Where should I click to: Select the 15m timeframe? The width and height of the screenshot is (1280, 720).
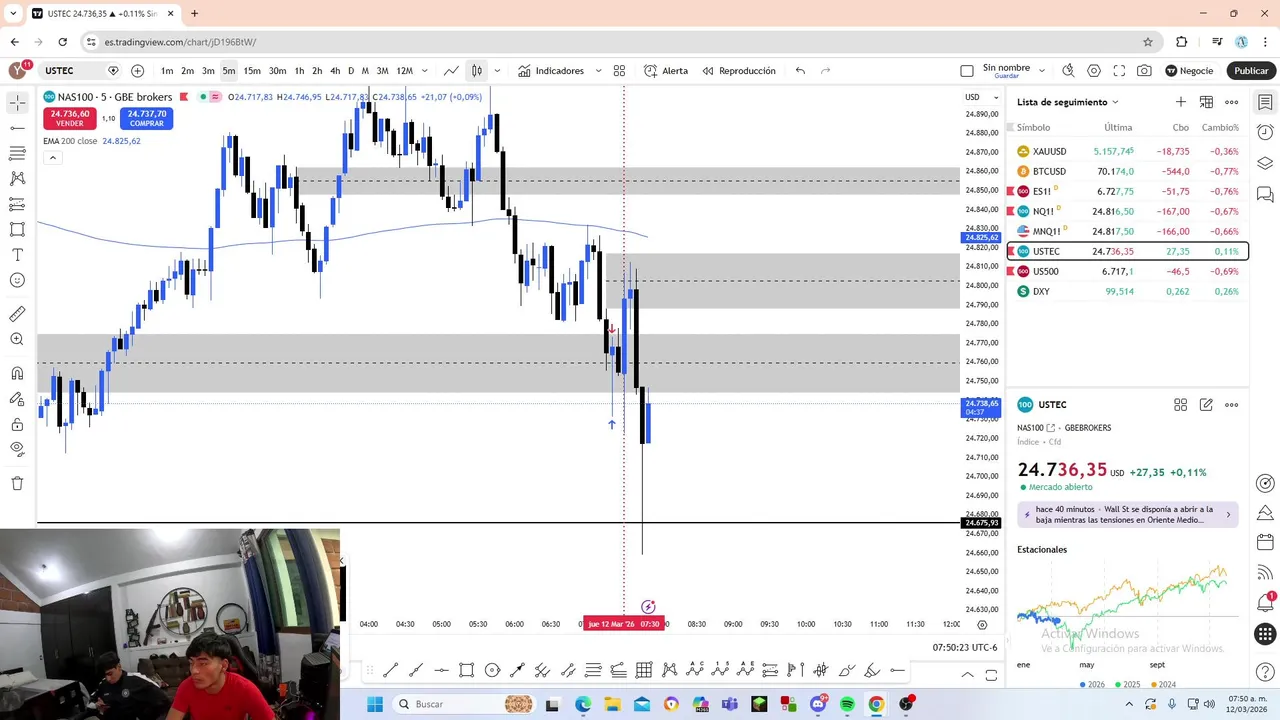pos(252,71)
